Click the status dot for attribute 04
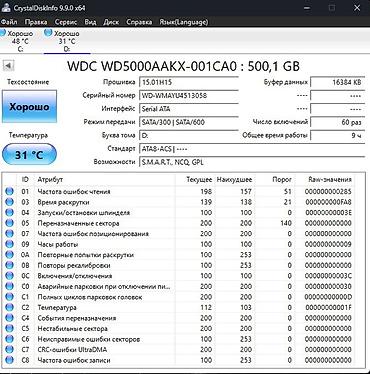Screen dimensions: 370x374 click(x=9, y=212)
